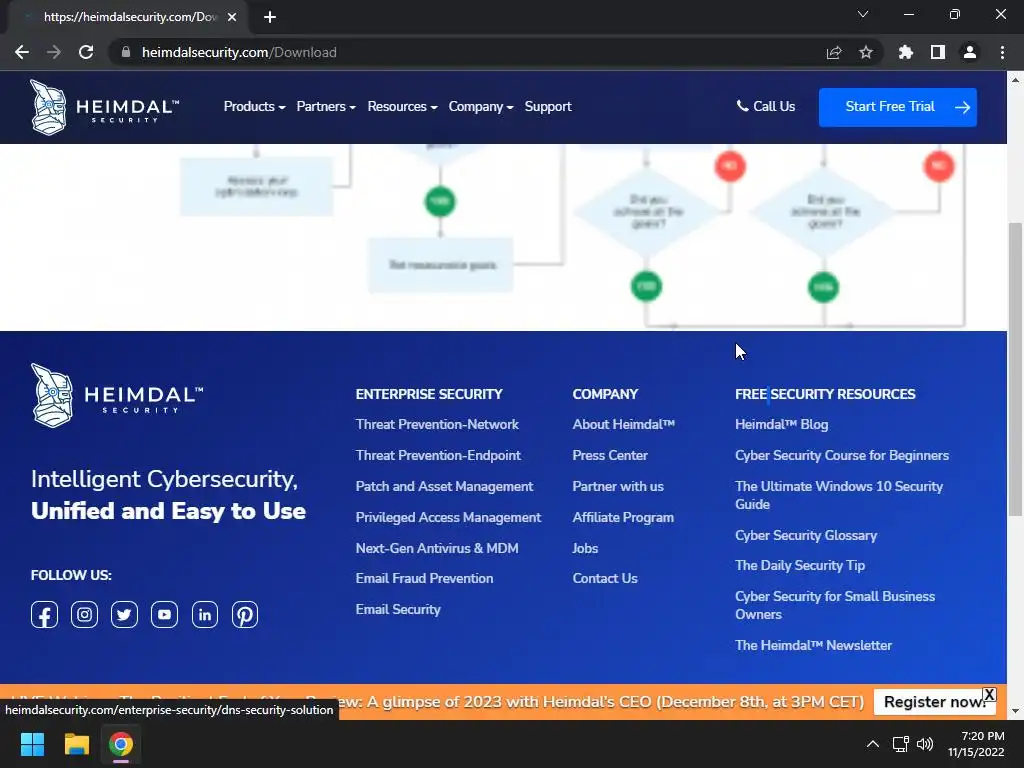Go back with browser back arrow
This screenshot has width=1024, height=768.
22,52
